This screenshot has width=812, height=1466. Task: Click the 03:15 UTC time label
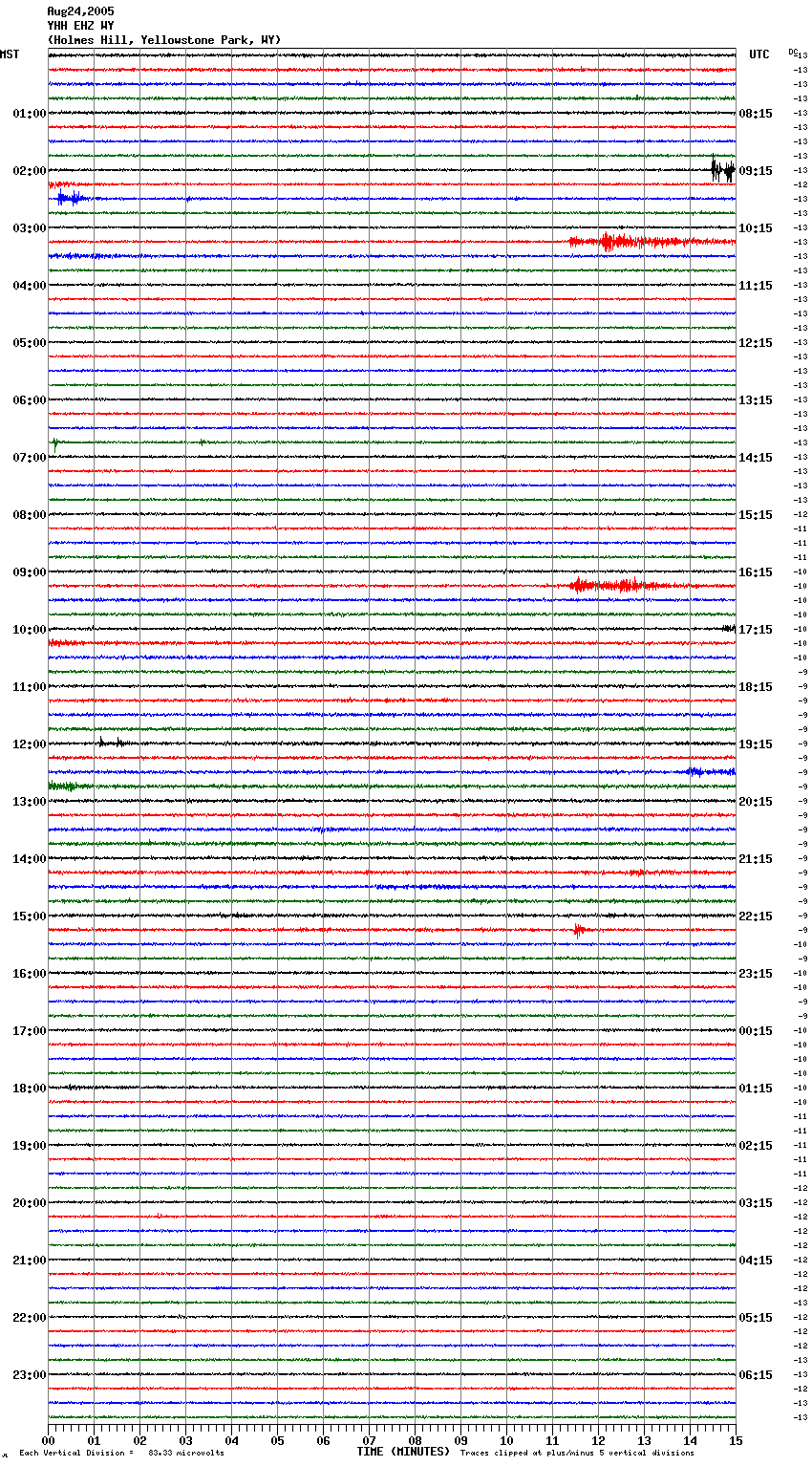click(x=756, y=1203)
